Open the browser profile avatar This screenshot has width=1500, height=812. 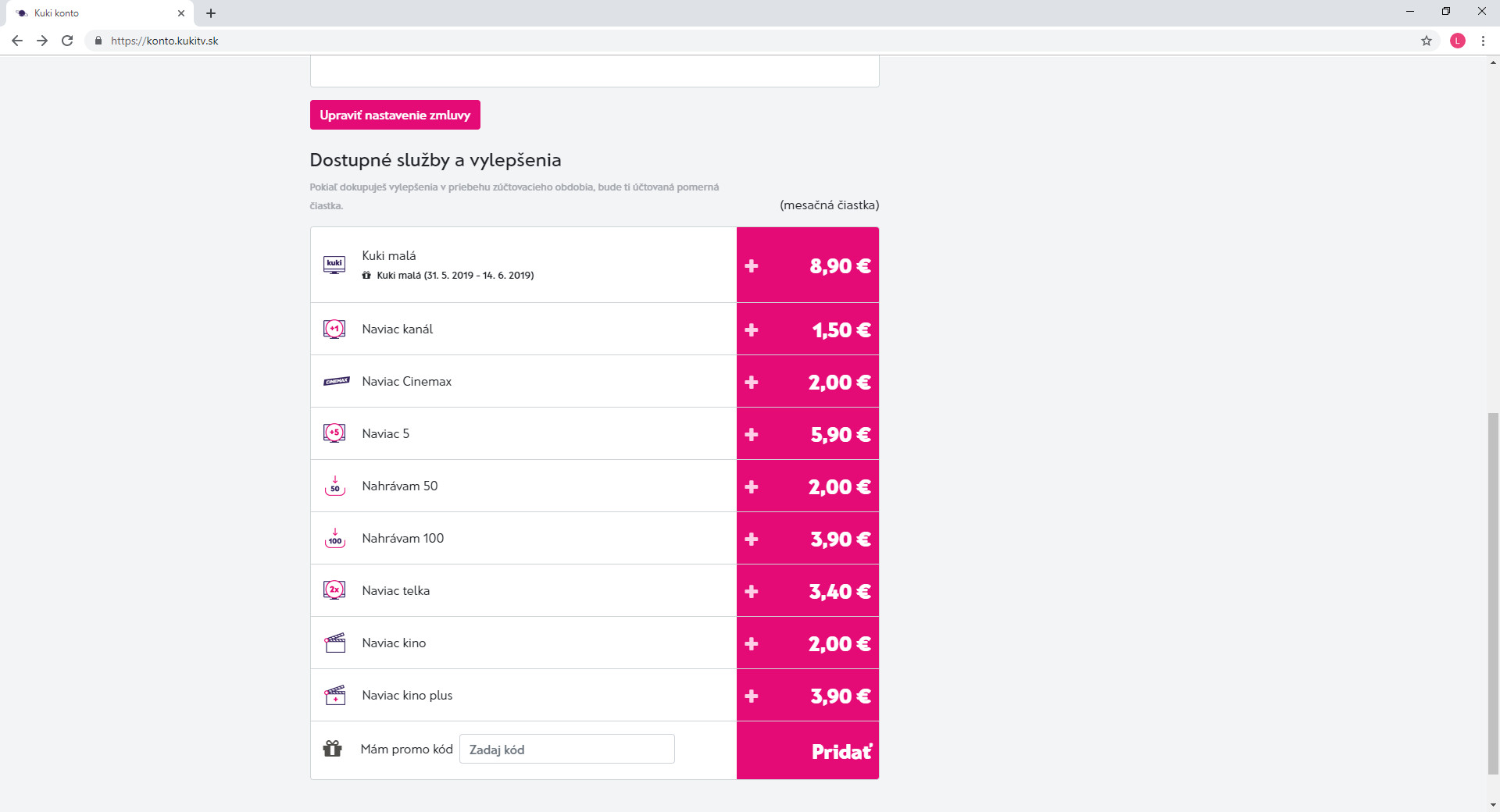[x=1458, y=41]
